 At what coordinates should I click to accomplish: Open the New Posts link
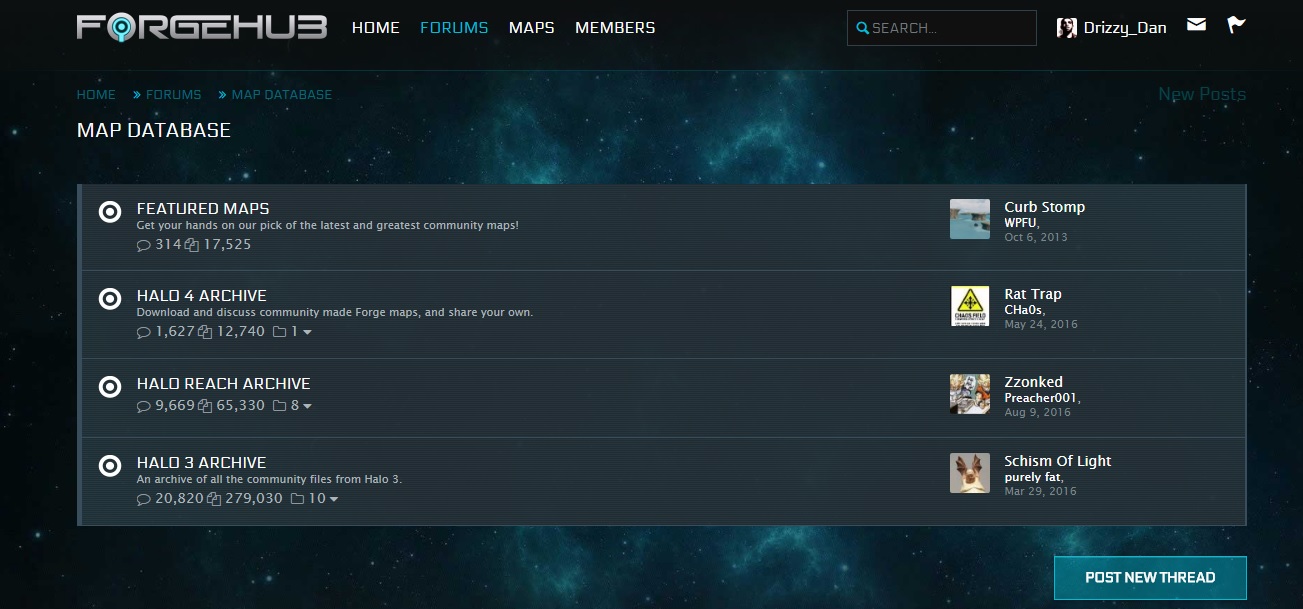1201,94
